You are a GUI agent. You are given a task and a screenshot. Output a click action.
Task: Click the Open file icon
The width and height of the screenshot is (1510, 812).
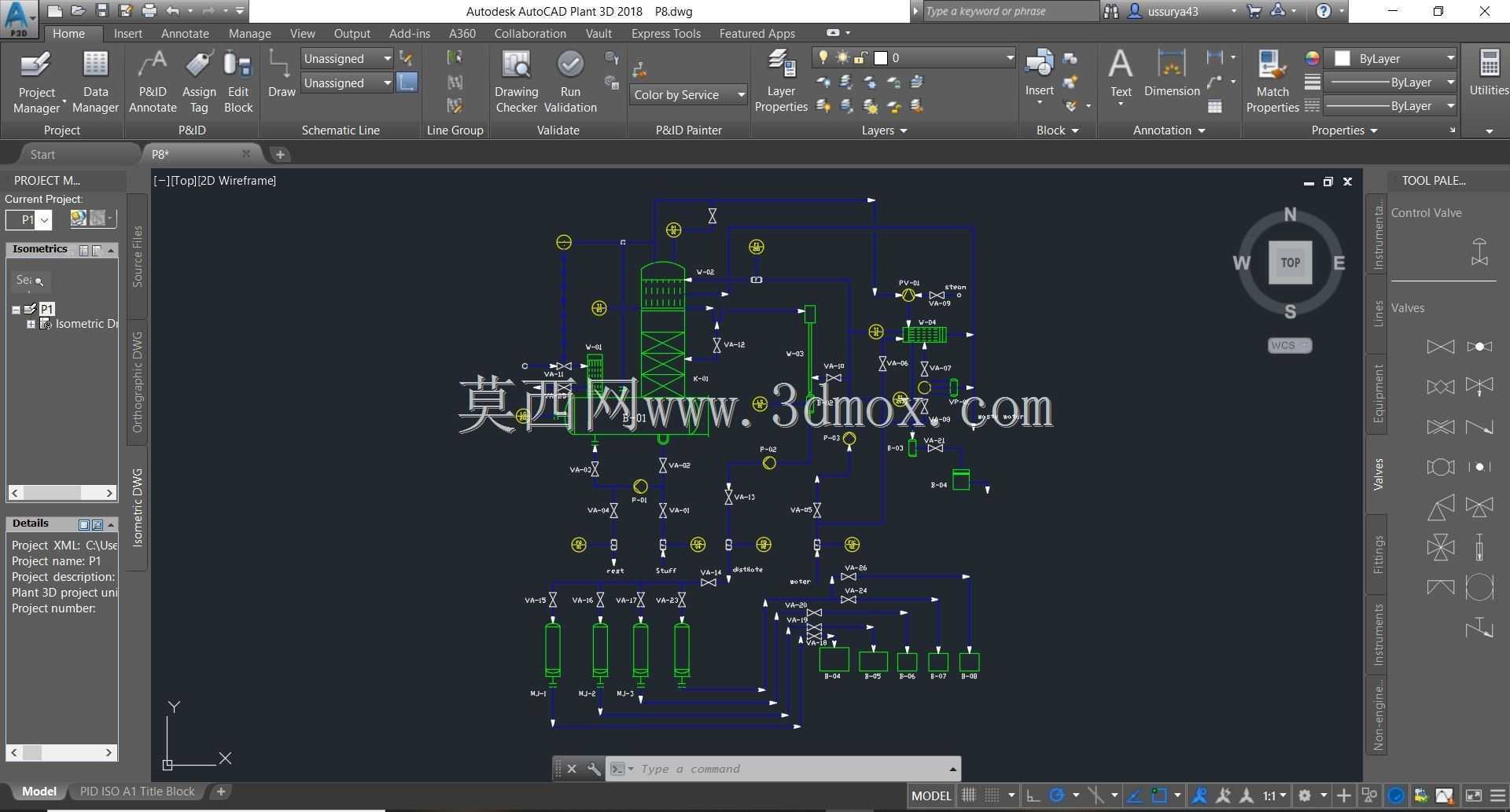(x=77, y=11)
